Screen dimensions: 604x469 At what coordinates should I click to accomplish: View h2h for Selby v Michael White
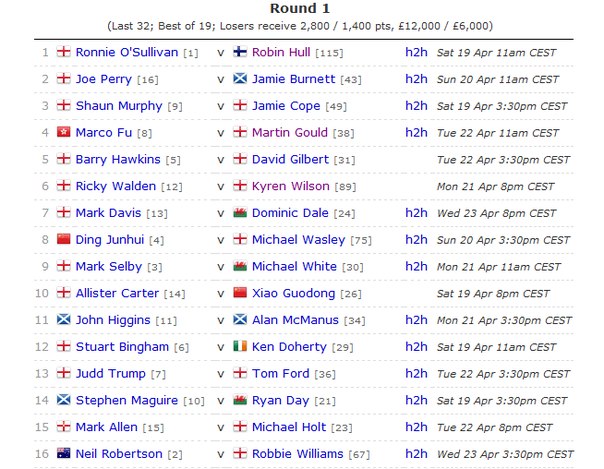pos(416,266)
